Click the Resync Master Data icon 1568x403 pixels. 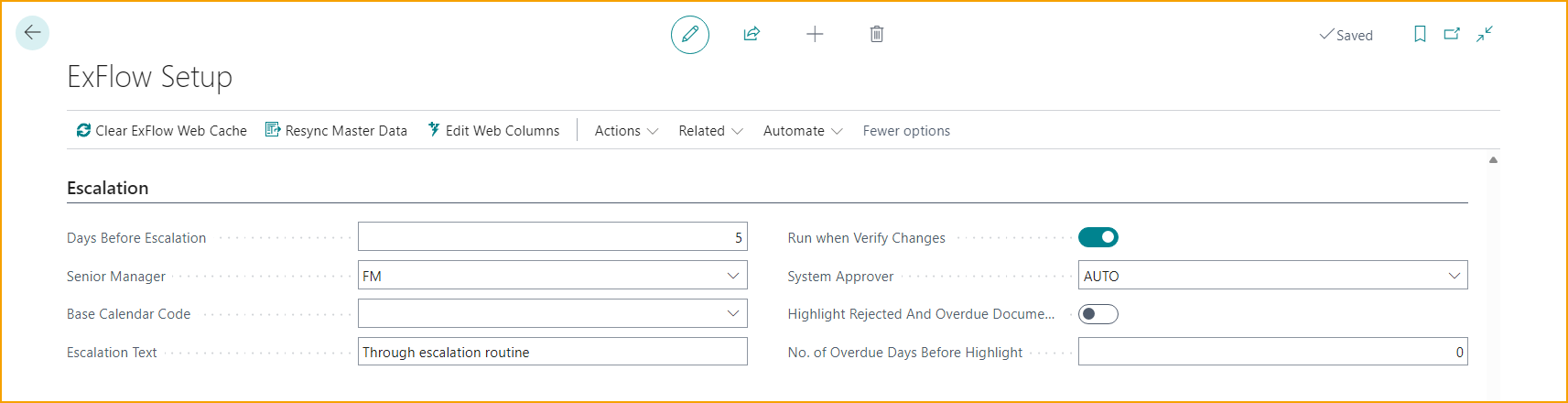pyautogui.click(x=273, y=130)
